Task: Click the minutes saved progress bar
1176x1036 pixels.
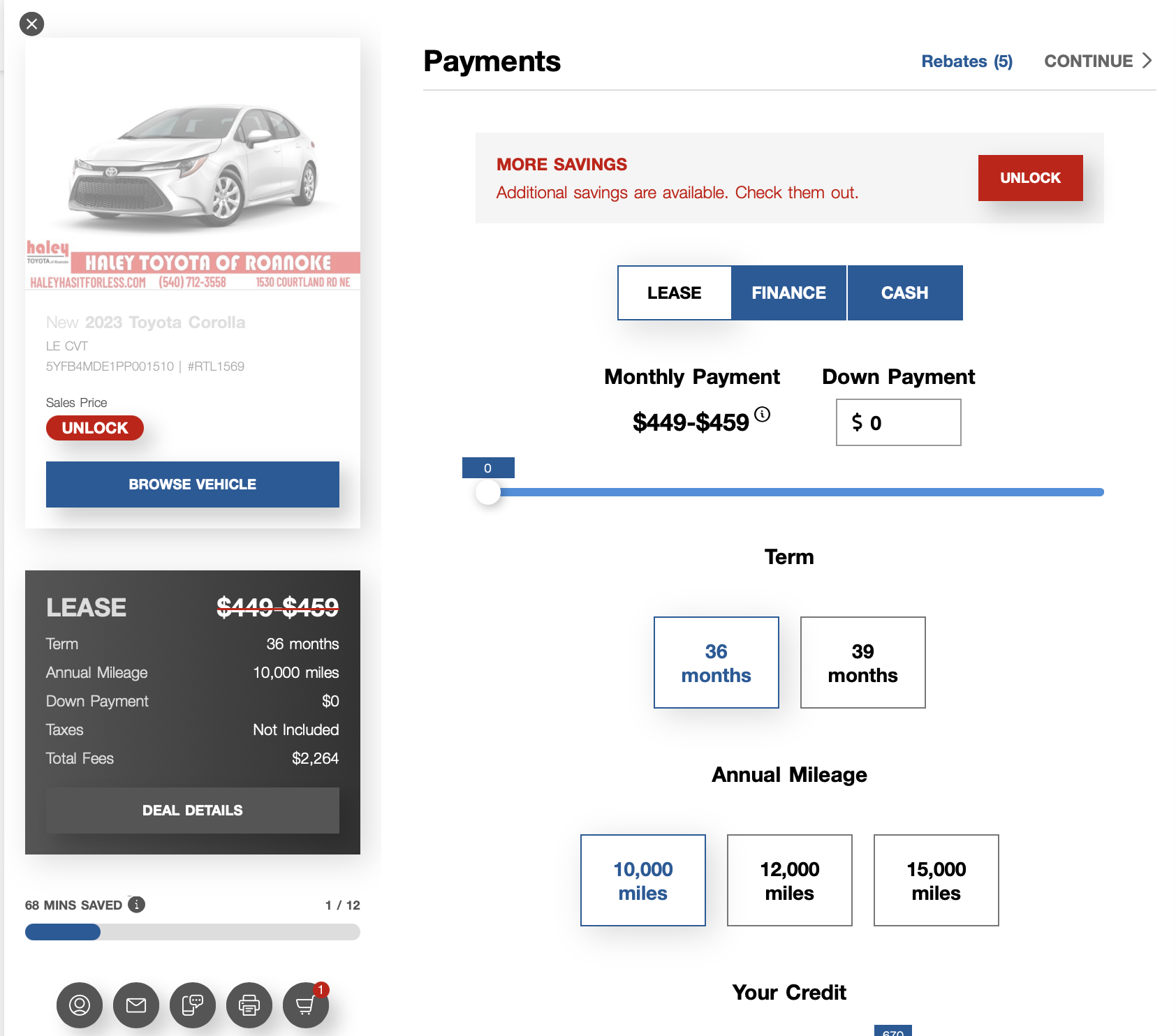Action: pos(193,932)
